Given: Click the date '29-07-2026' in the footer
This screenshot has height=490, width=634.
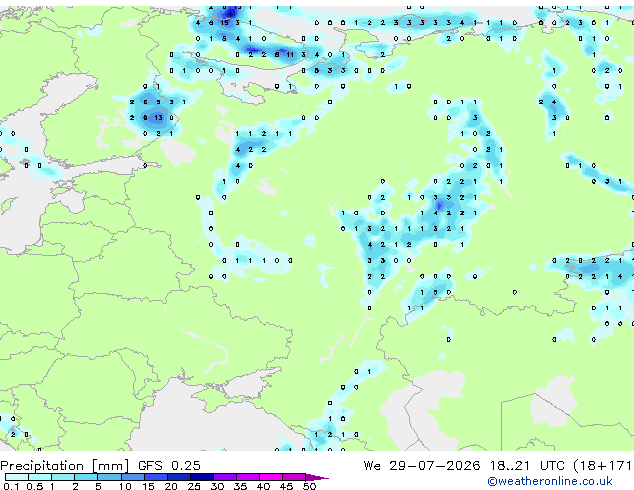Looking at the screenshot, I should pyautogui.click(x=435, y=466).
